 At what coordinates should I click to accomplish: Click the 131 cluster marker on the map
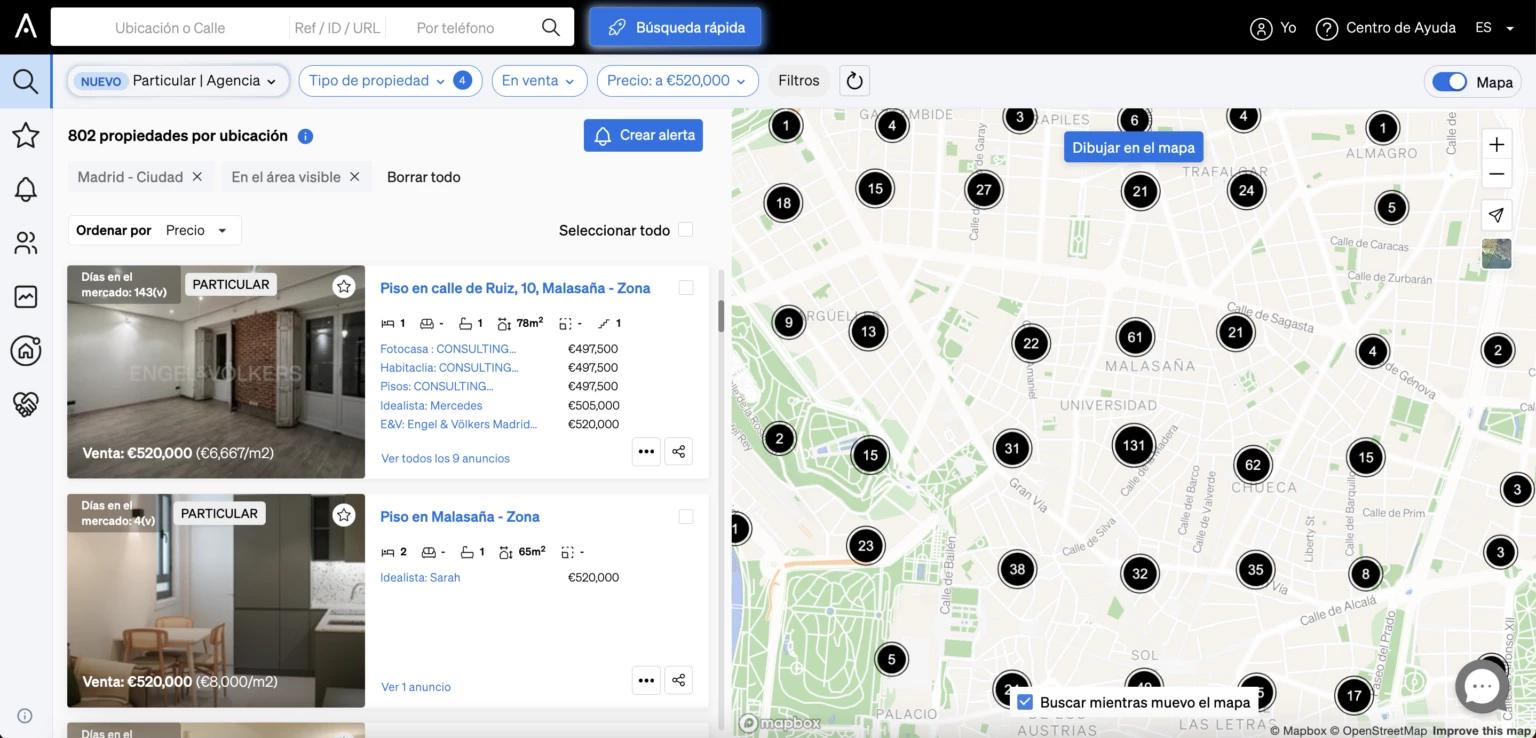[1134, 445]
